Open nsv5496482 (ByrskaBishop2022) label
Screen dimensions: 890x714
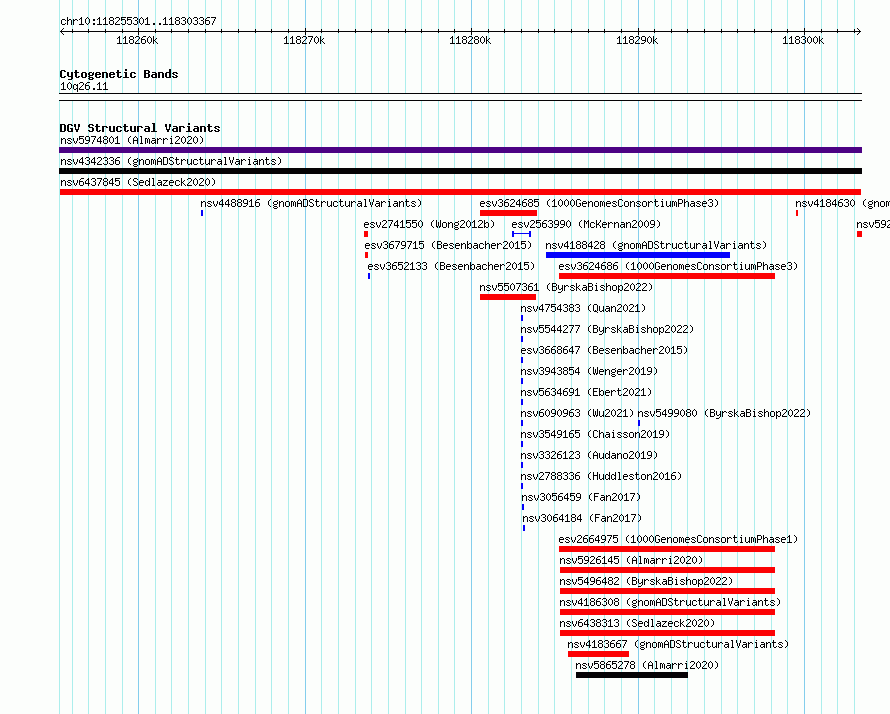[x=646, y=581]
